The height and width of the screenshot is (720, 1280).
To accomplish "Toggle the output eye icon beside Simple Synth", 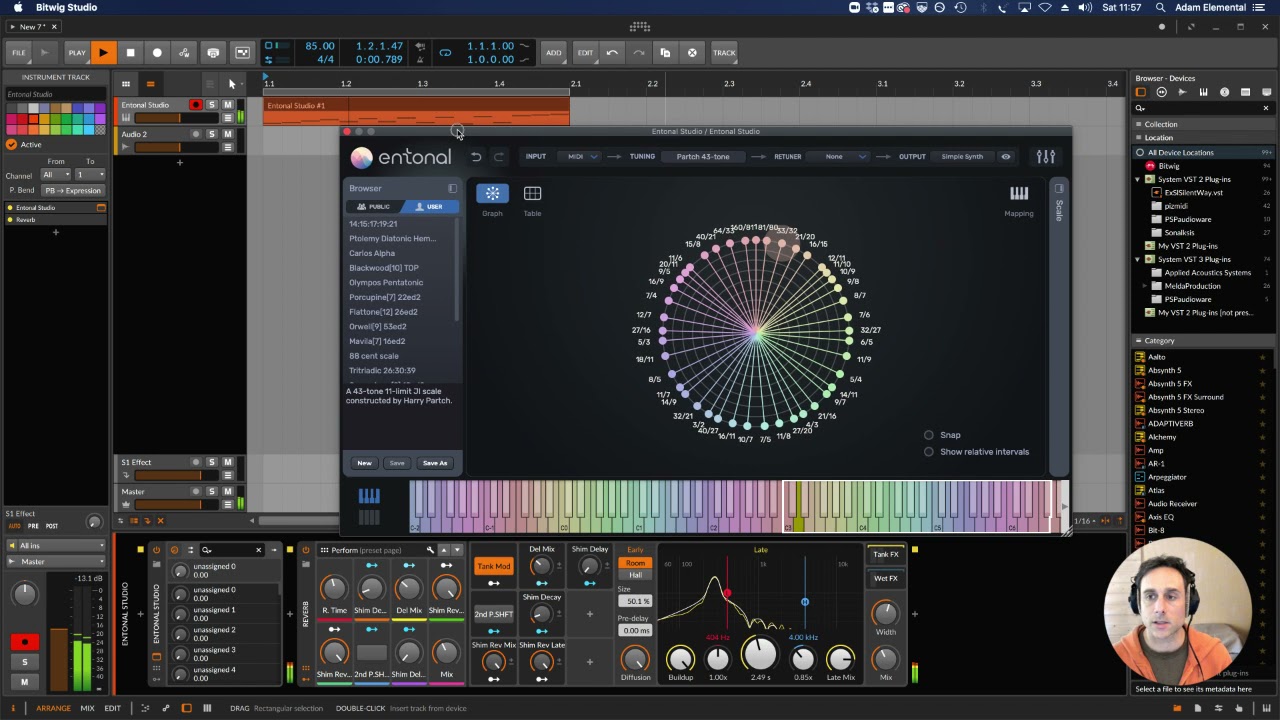I will (x=1006, y=157).
